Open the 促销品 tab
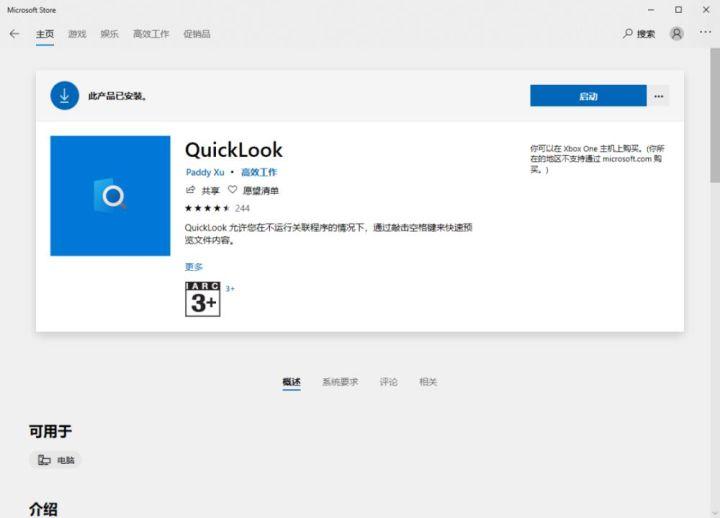 tap(197, 34)
